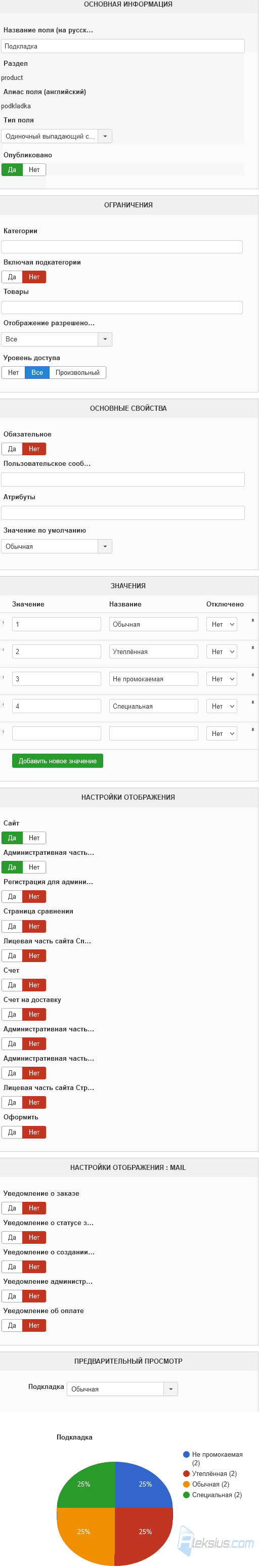Click the drag handle of value row 4
Image resolution: width=260 pixels, height=1568 pixels.
pos(4,704)
